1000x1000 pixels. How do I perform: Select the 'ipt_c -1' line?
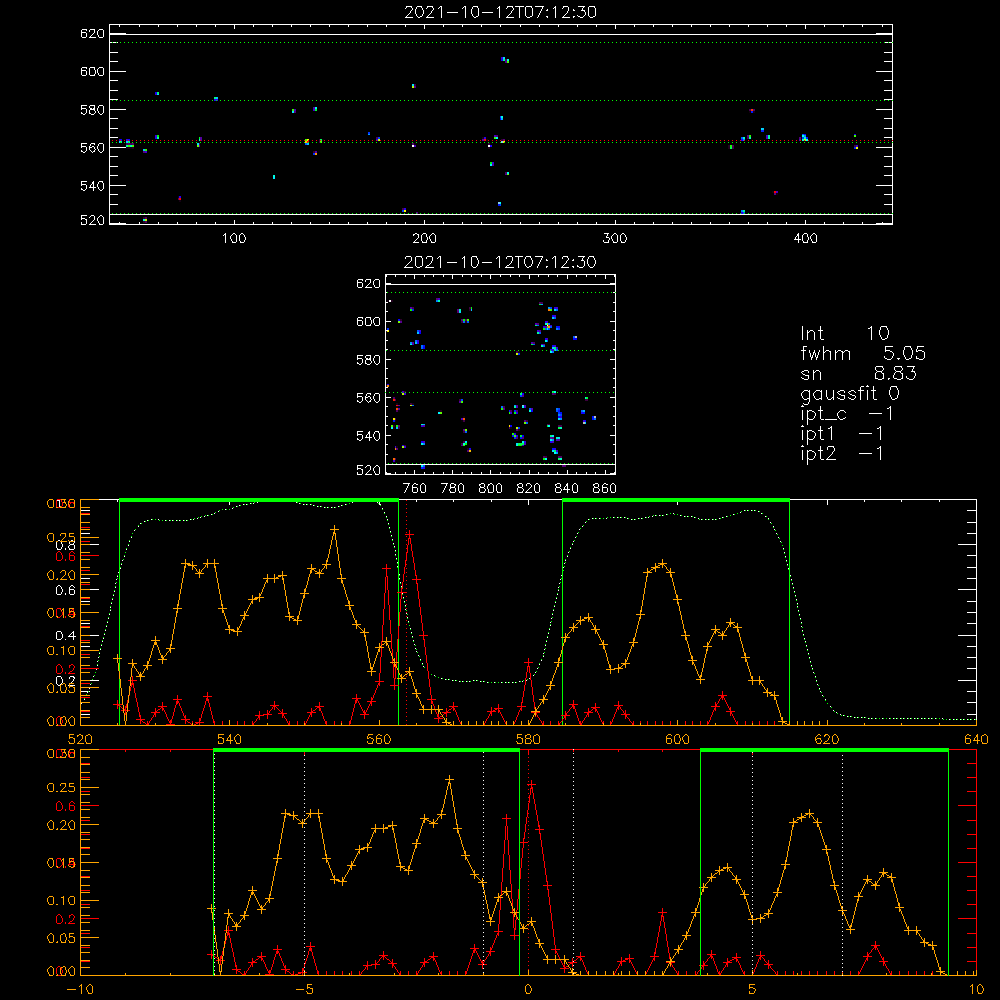(x=847, y=414)
